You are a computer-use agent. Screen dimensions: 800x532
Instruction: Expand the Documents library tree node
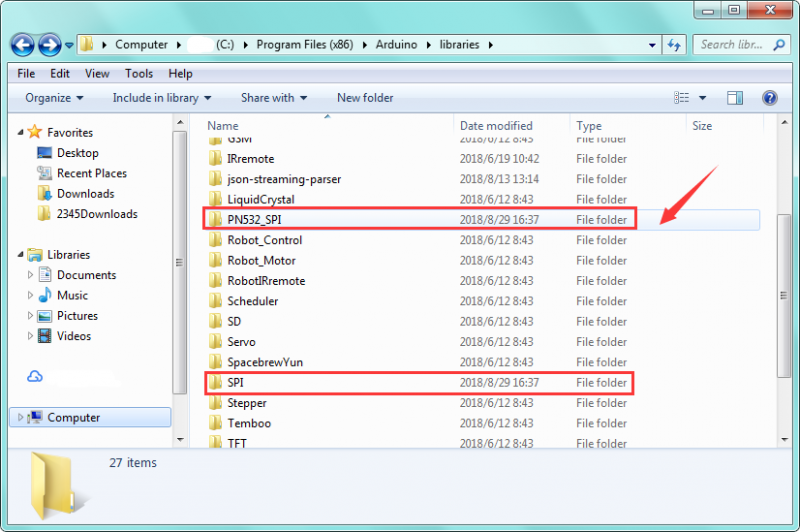click(x=30, y=275)
